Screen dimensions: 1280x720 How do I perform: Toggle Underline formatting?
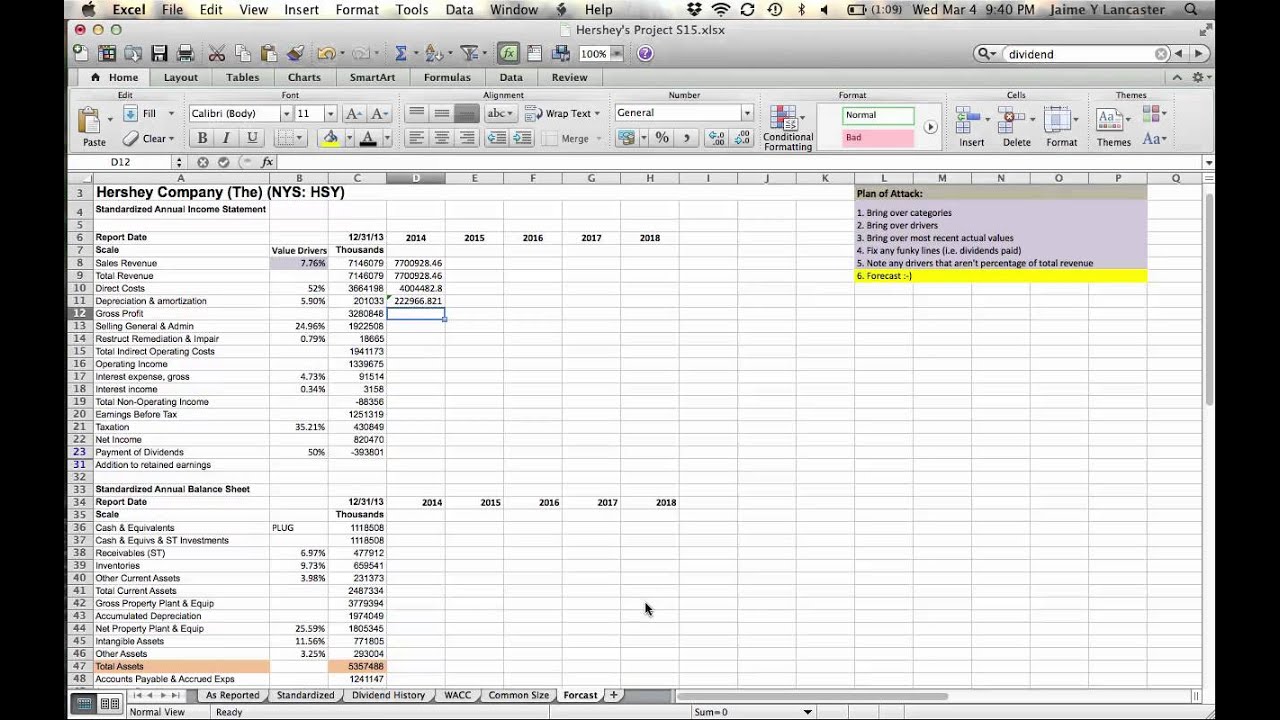pos(252,138)
